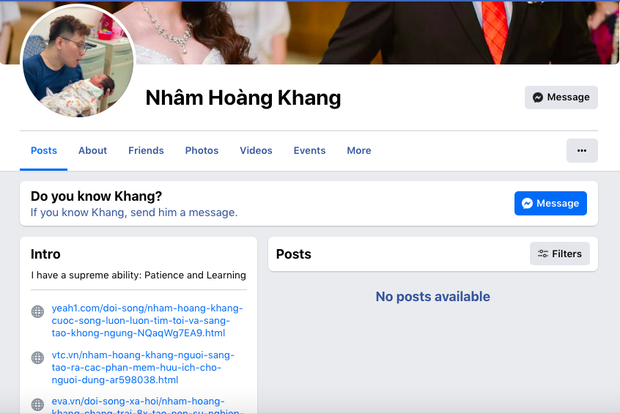The height and width of the screenshot is (414, 620).
Task: Click Messenger icon in gray Message button
Action: 538,98
